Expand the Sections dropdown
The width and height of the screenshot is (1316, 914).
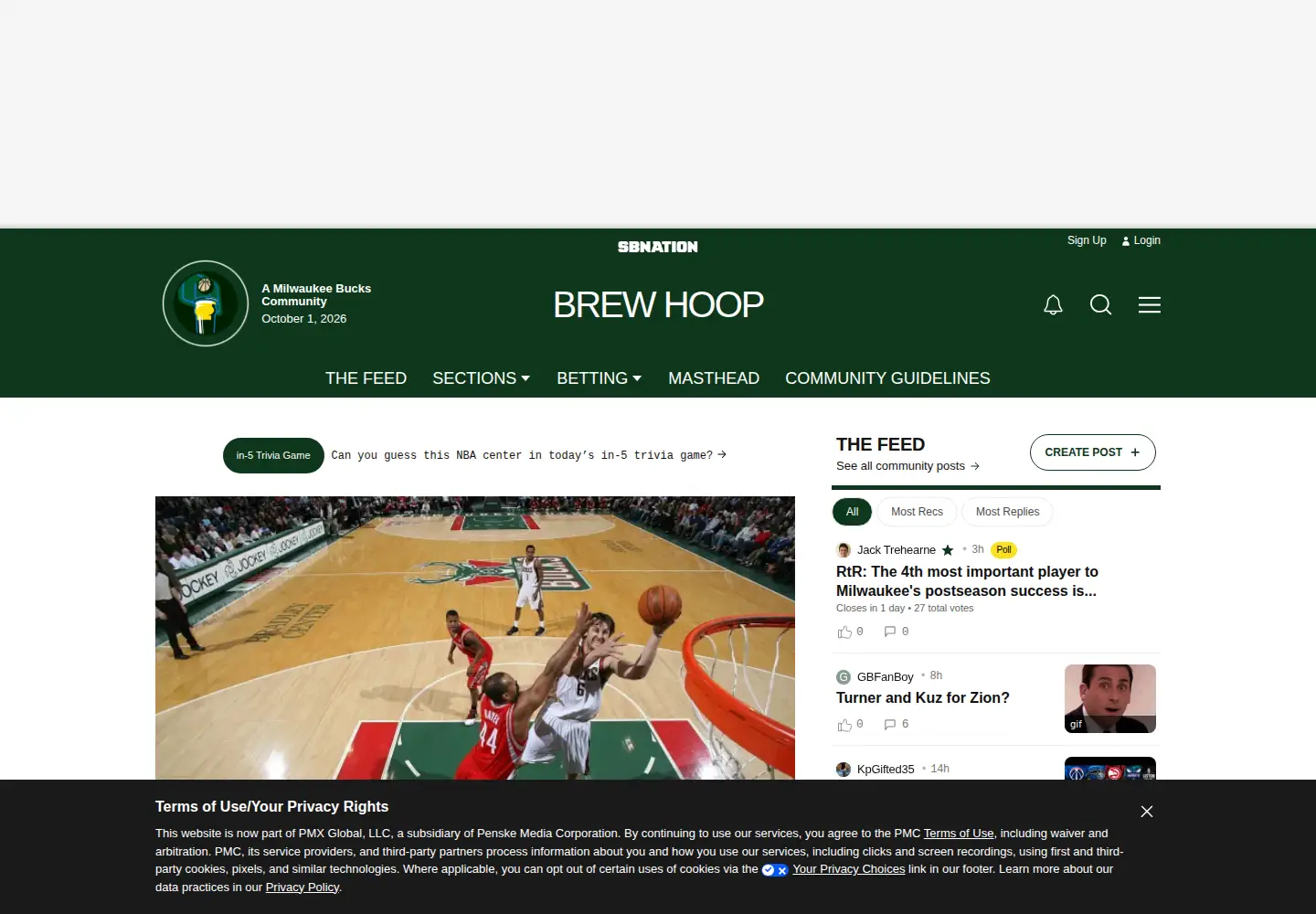point(481,378)
